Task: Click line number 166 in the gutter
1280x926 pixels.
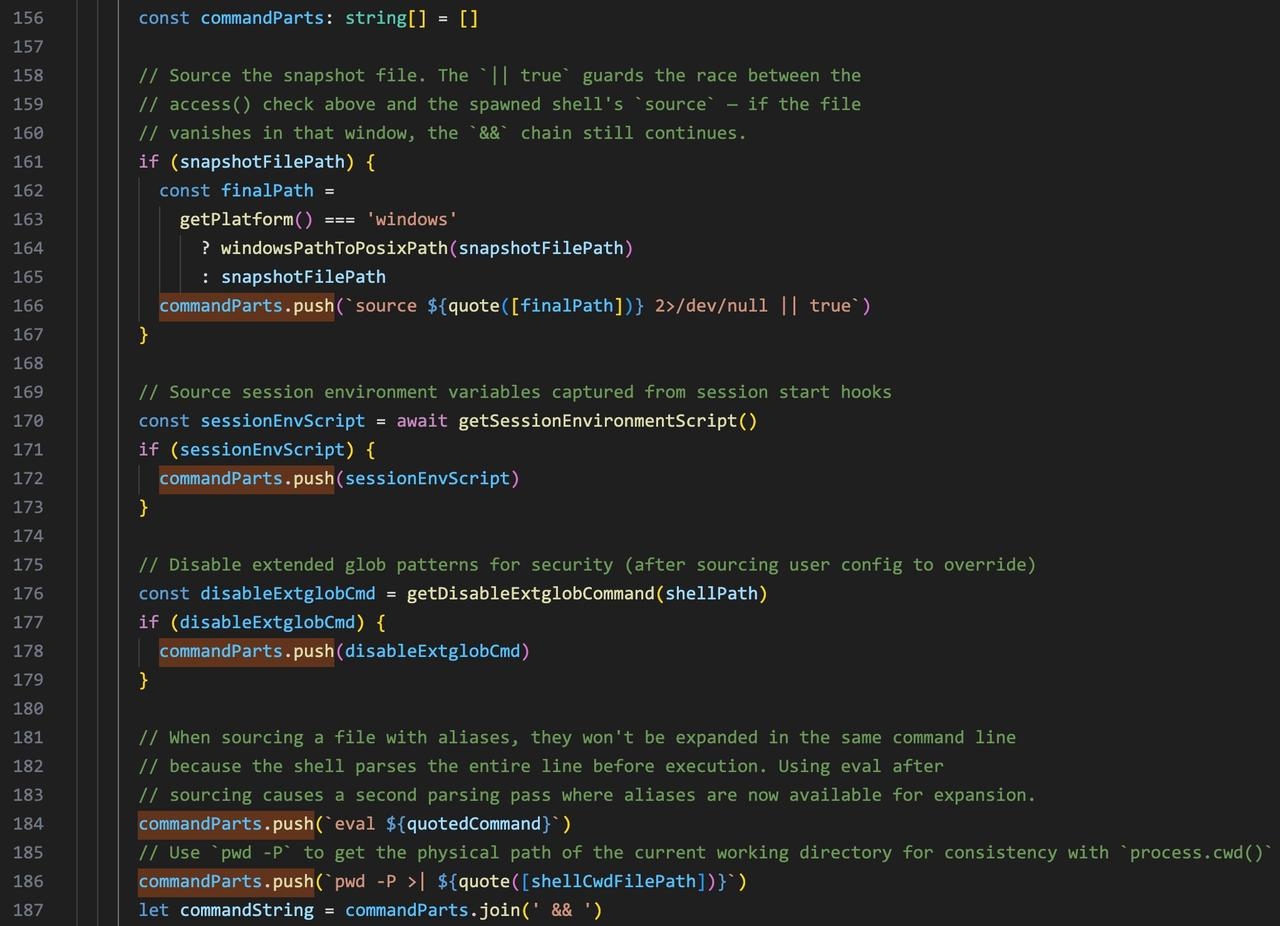Action: coord(28,306)
